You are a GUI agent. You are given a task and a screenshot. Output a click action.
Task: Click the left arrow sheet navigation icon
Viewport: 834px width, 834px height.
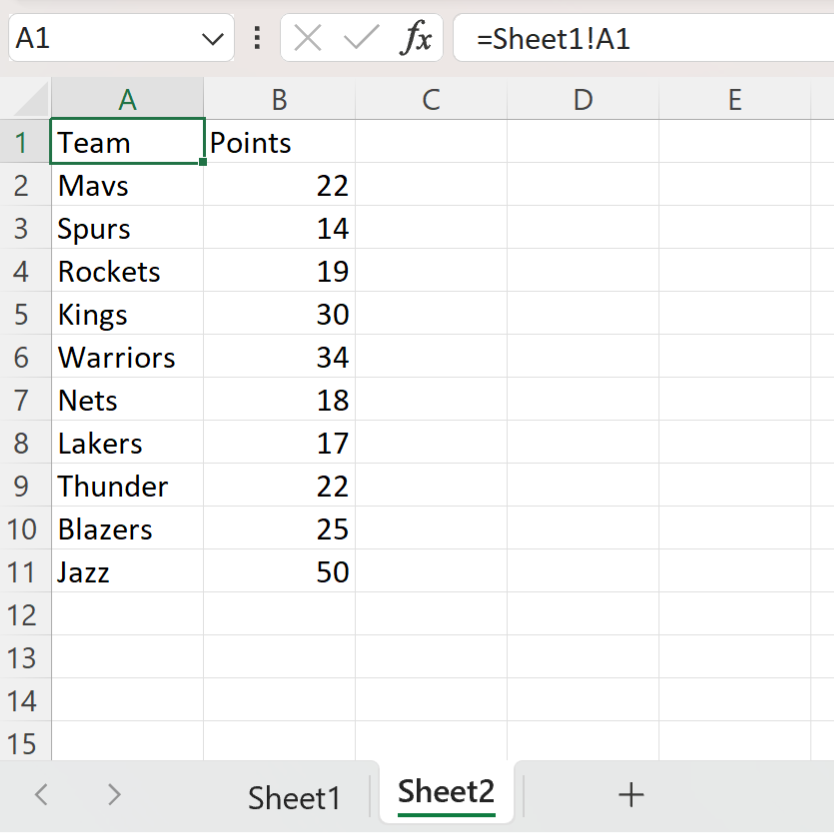coord(40,795)
